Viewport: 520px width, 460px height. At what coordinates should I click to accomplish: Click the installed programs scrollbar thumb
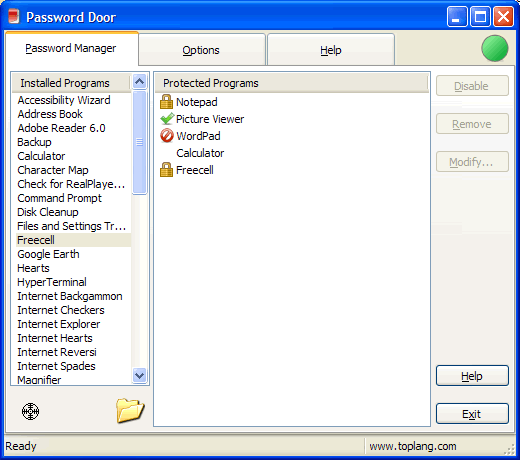click(x=139, y=142)
